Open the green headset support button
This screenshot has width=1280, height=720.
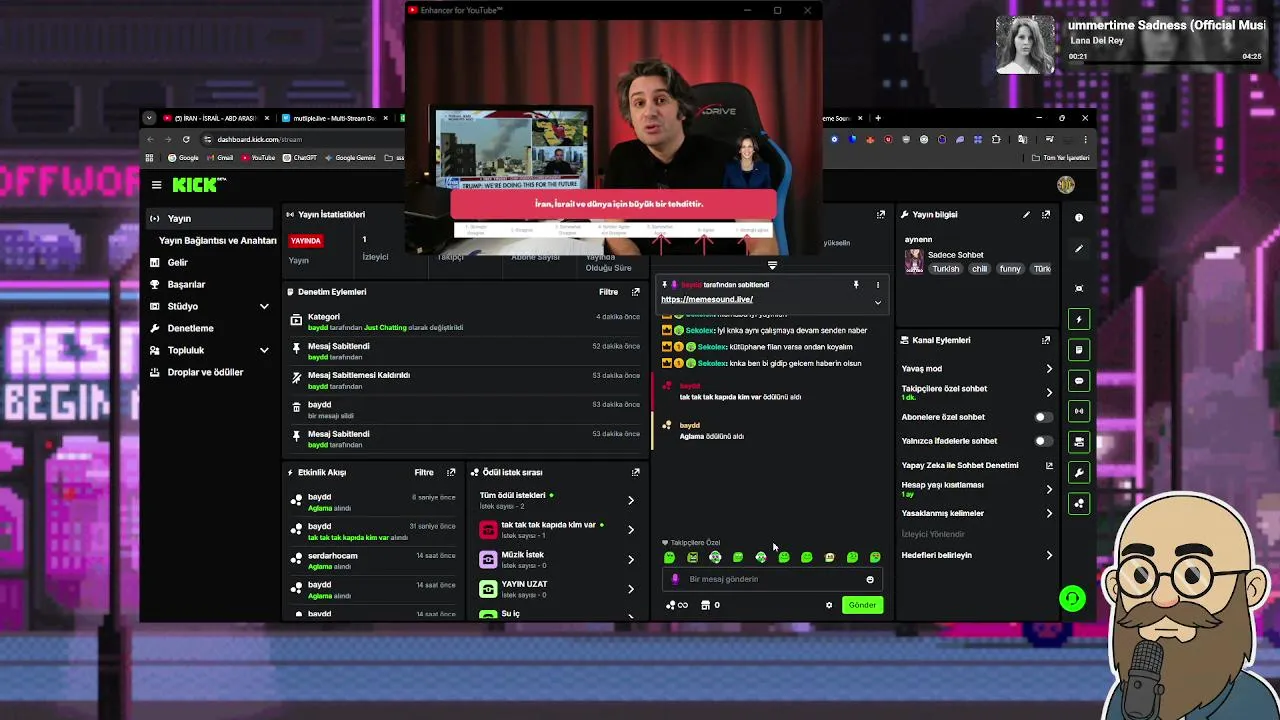click(1072, 598)
